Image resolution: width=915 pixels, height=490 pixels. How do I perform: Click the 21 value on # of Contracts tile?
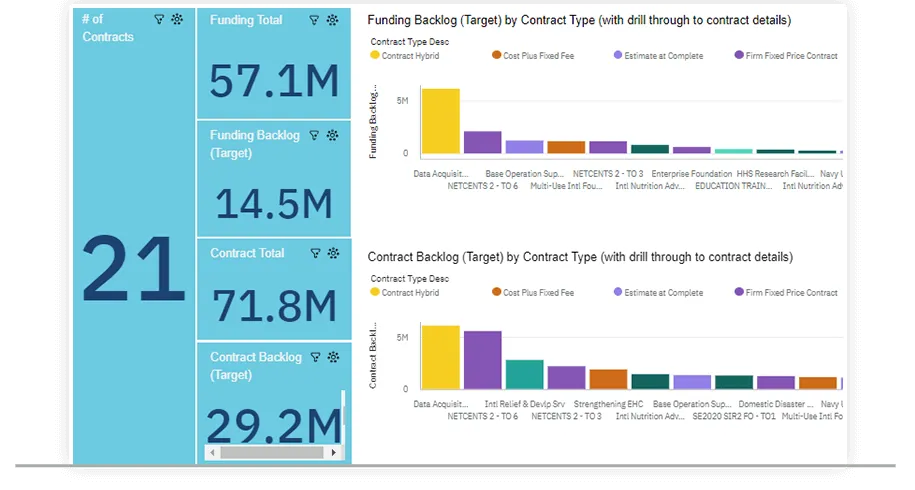tap(134, 269)
